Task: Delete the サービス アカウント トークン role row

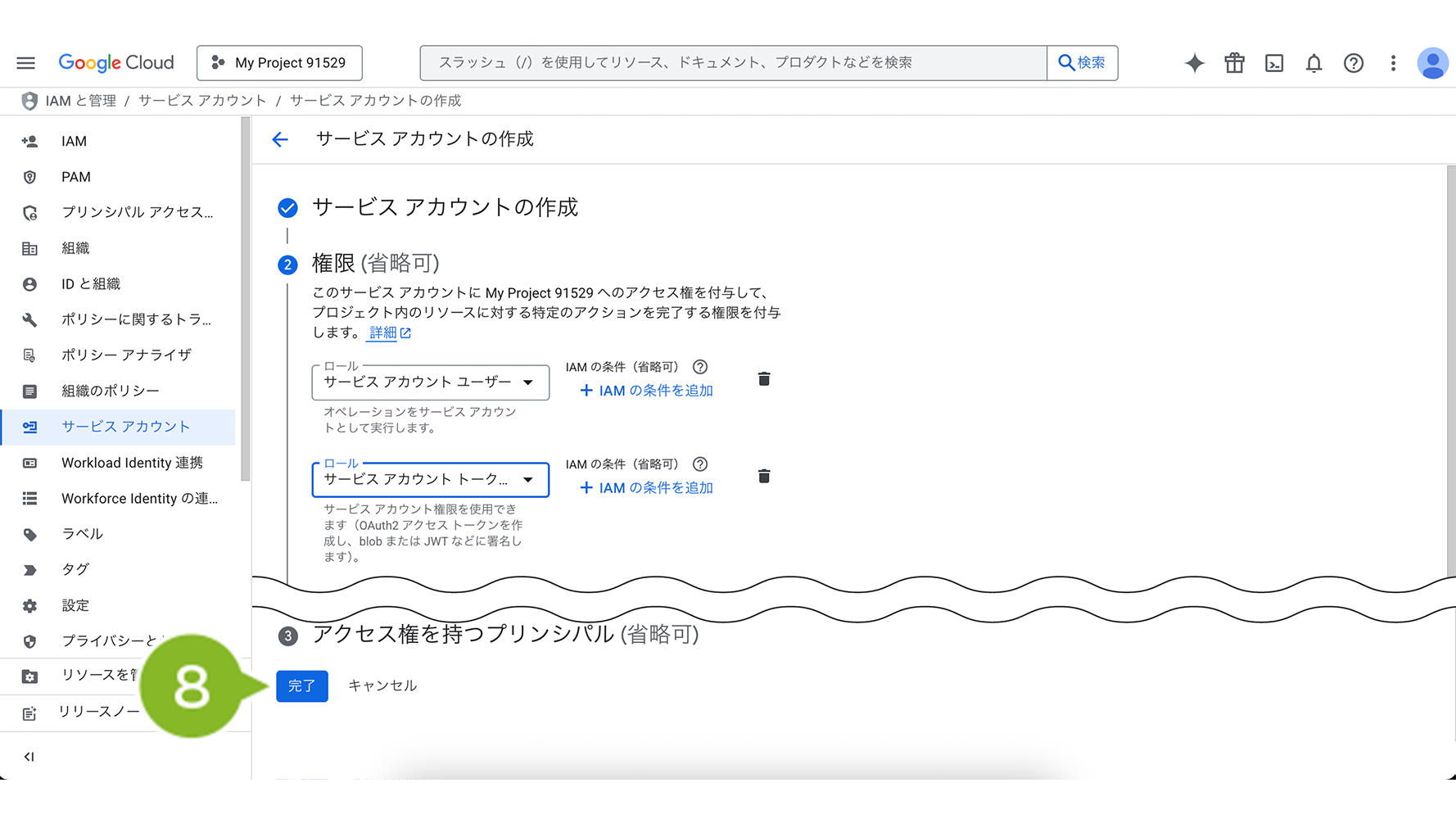Action: pyautogui.click(x=764, y=477)
